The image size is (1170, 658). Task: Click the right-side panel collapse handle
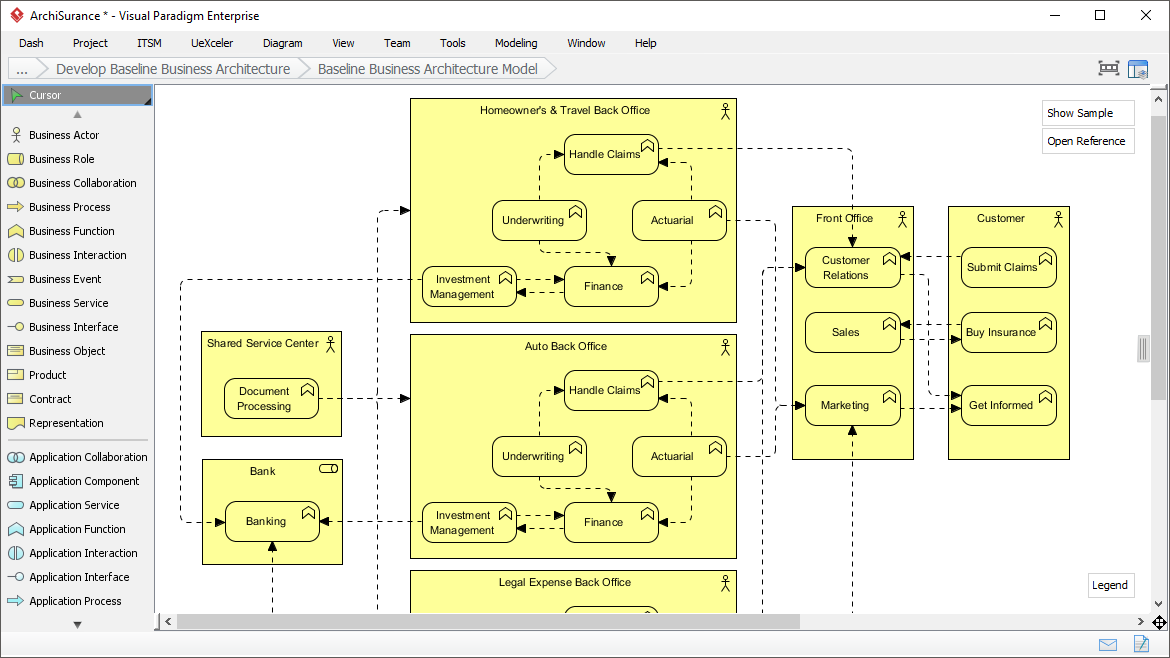coord(1143,348)
